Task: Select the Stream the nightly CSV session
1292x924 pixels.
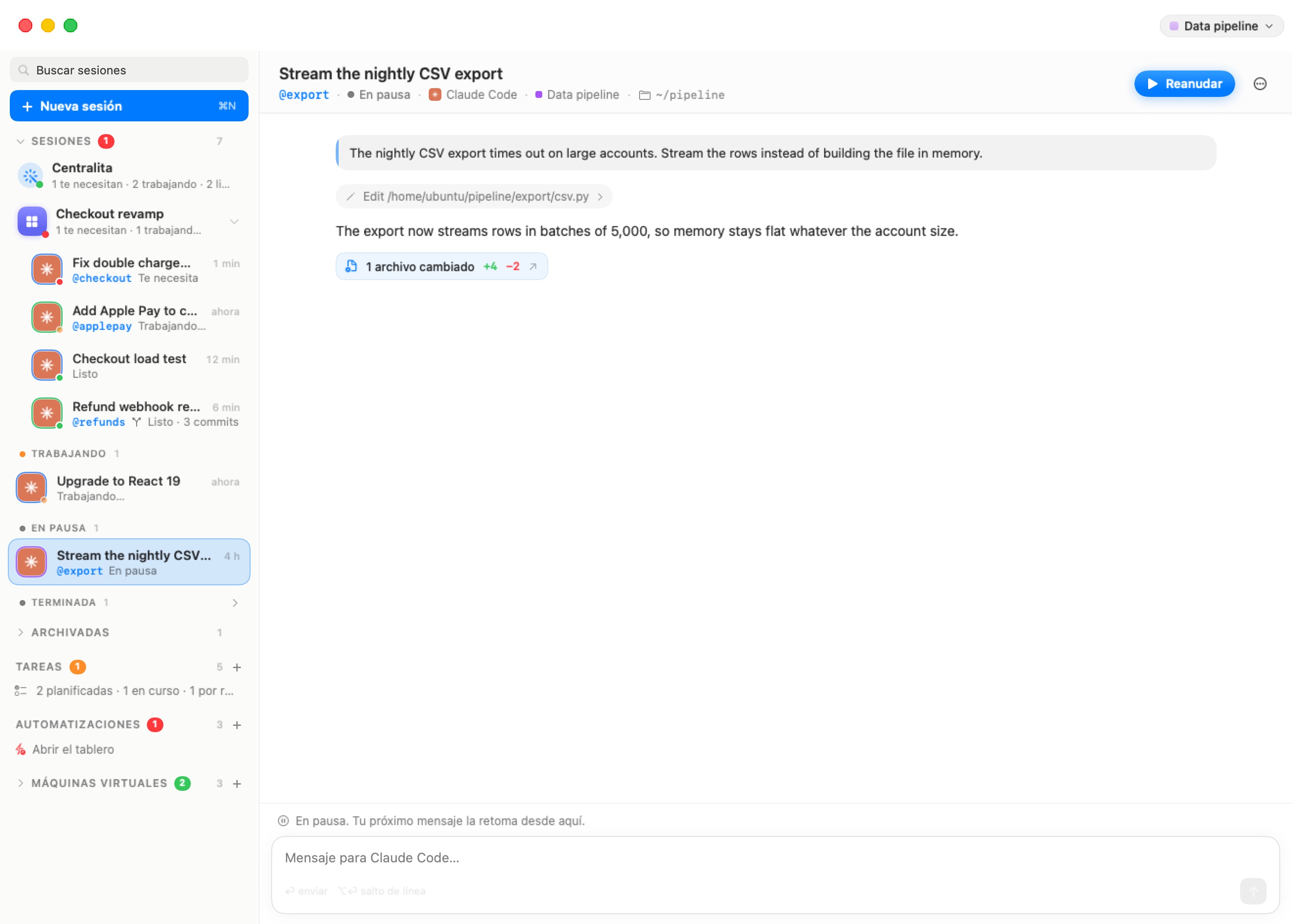Action: [x=129, y=562]
